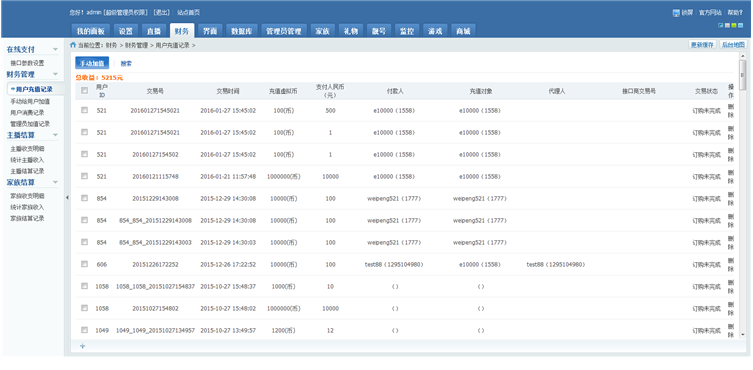Check the row for transaction 20151226172252
Screen dimensions: 753x370
pos(85,264)
